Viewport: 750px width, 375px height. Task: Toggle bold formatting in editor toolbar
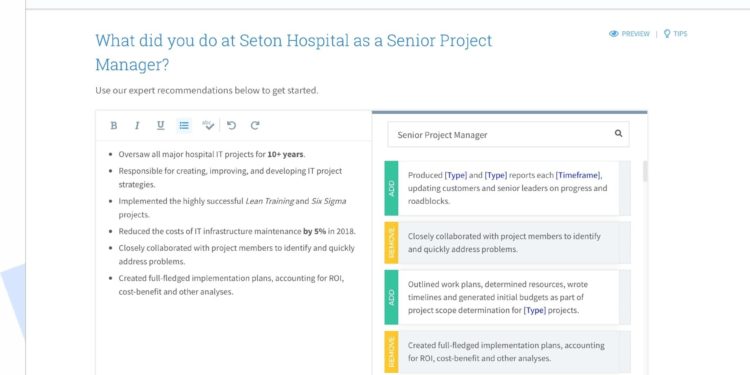[113, 125]
